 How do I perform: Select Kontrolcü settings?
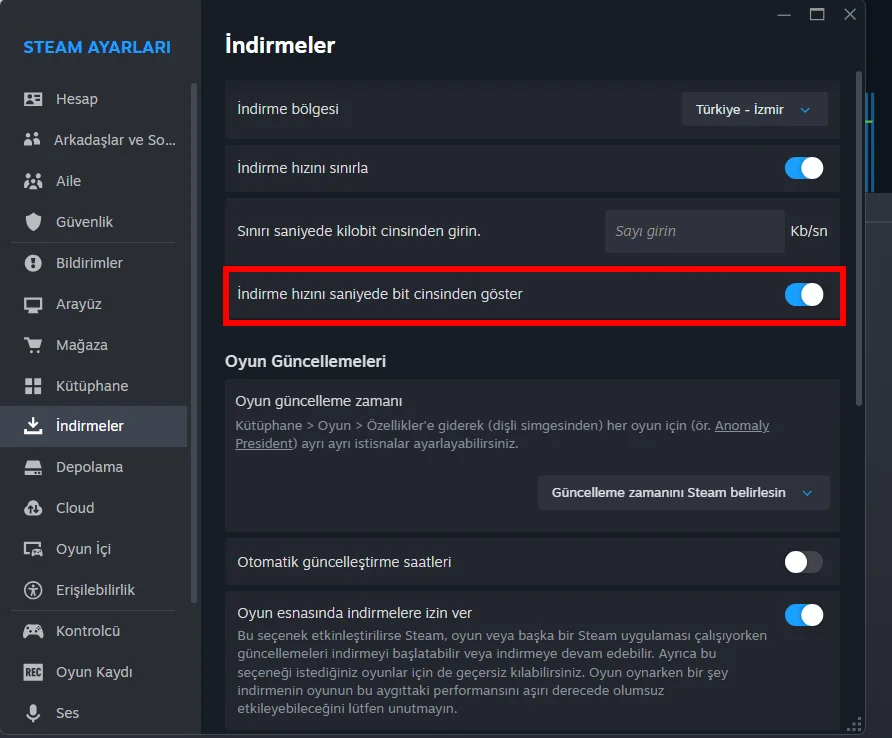coord(94,631)
